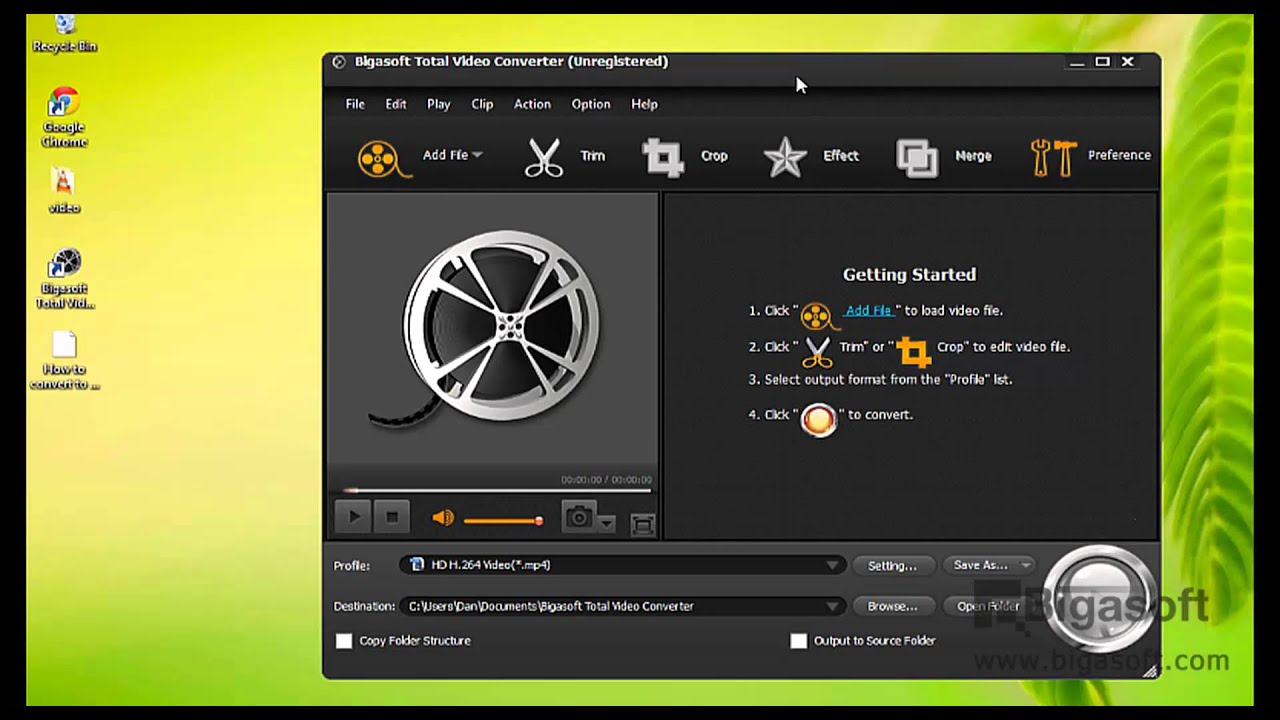Open the Preference tools icon
Screen dimensions: 1280x720
coord(1053,157)
